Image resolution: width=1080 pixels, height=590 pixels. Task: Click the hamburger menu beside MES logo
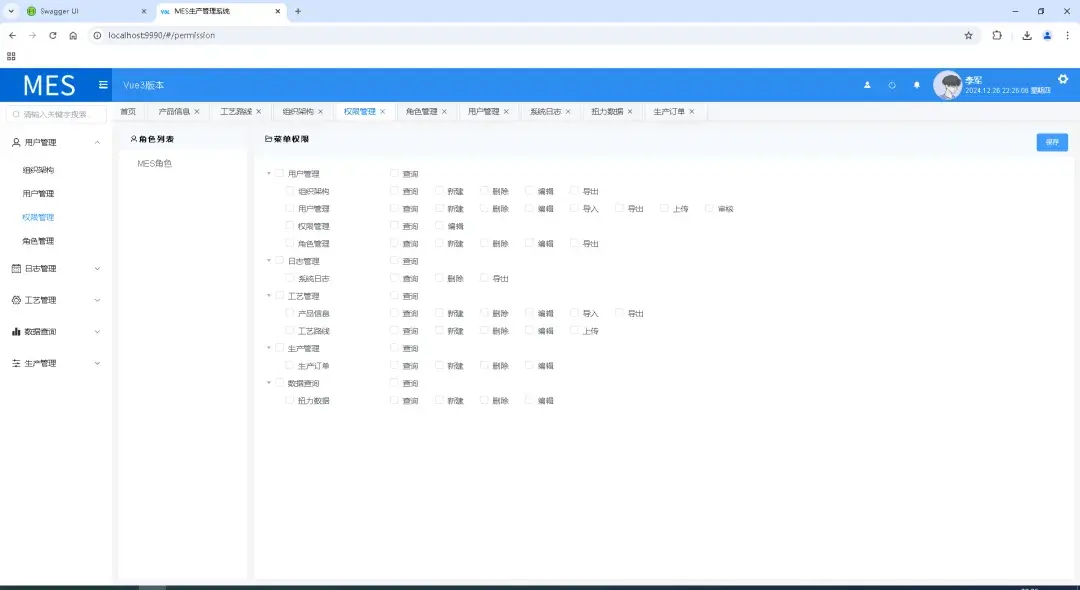(103, 85)
